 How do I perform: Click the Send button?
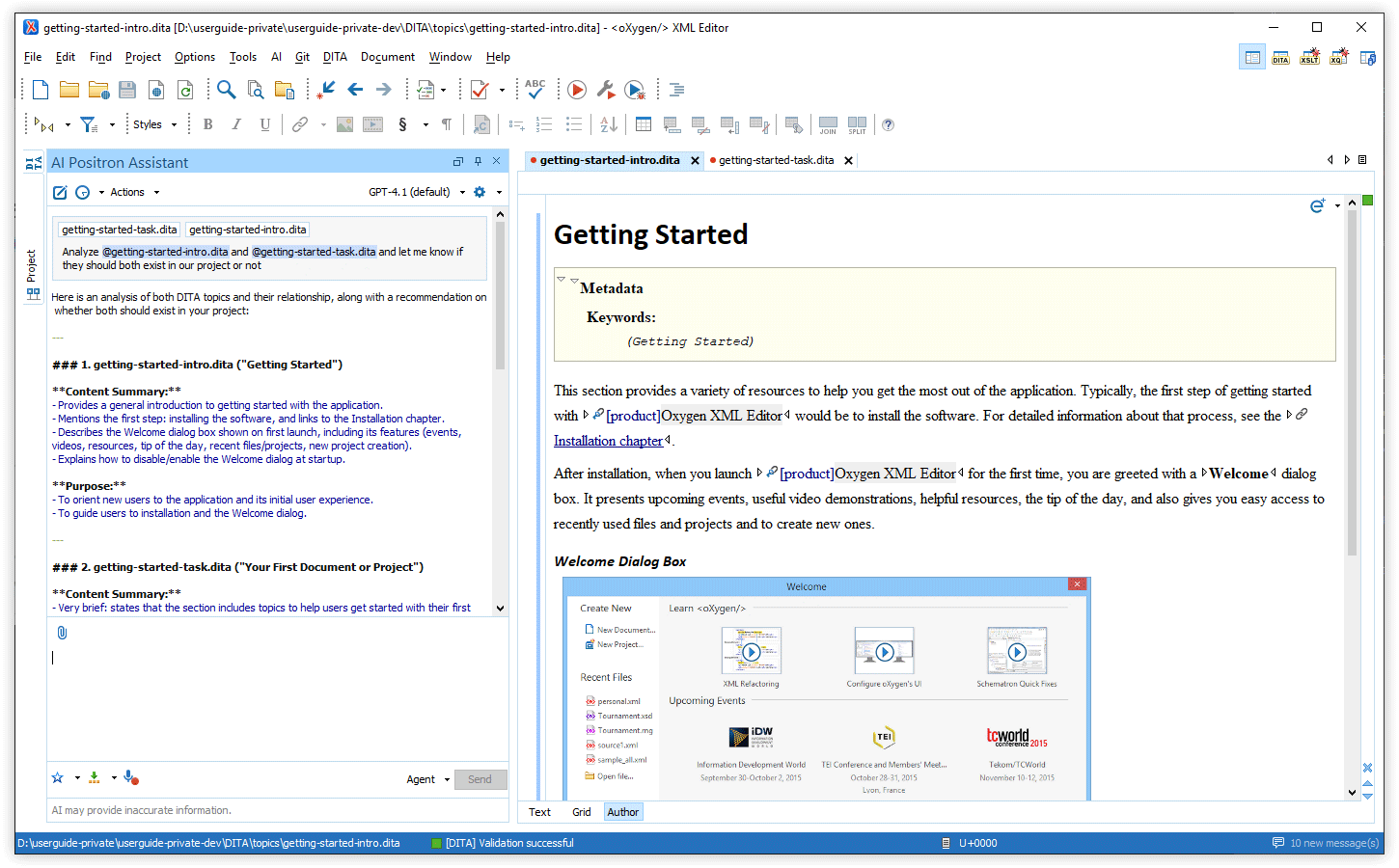pyautogui.click(x=480, y=779)
